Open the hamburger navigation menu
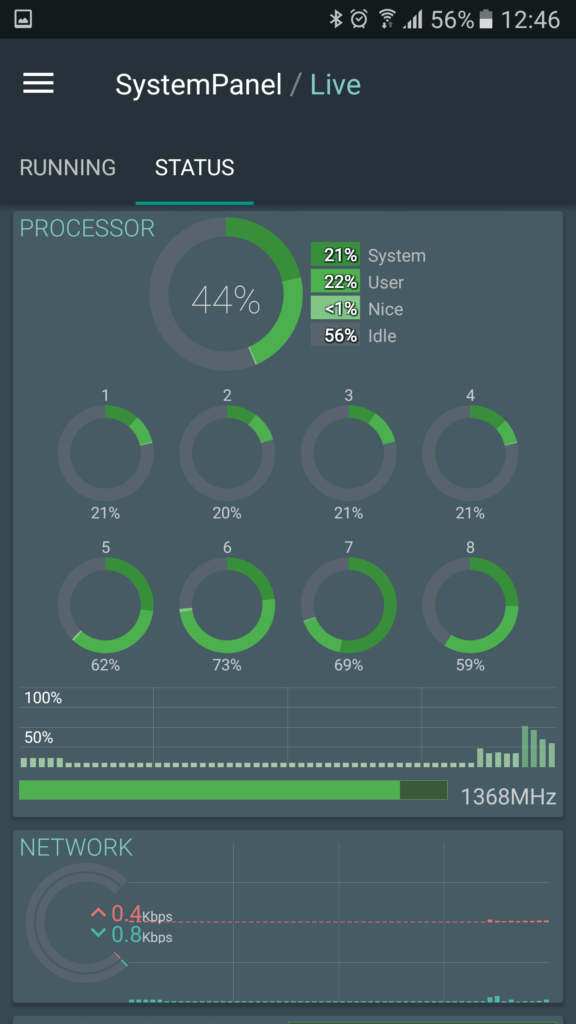The height and width of the screenshot is (1024, 576). (x=39, y=84)
